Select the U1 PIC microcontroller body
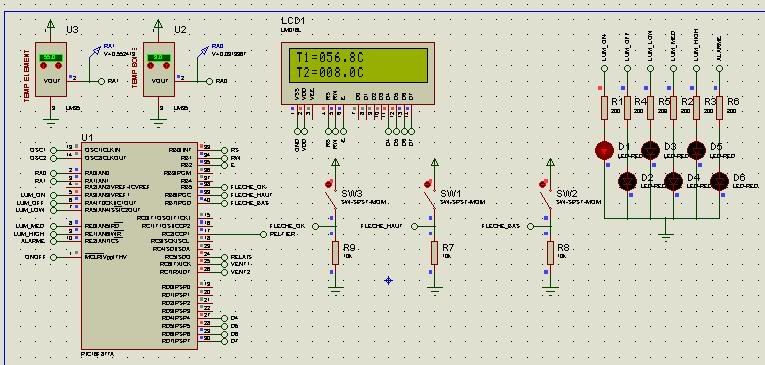This screenshot has width=765, height=365. point(140,246)
